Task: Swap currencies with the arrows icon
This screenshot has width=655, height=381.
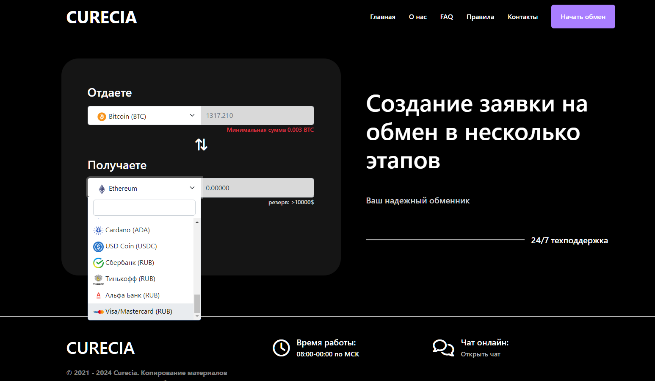Action: [201, 145]
